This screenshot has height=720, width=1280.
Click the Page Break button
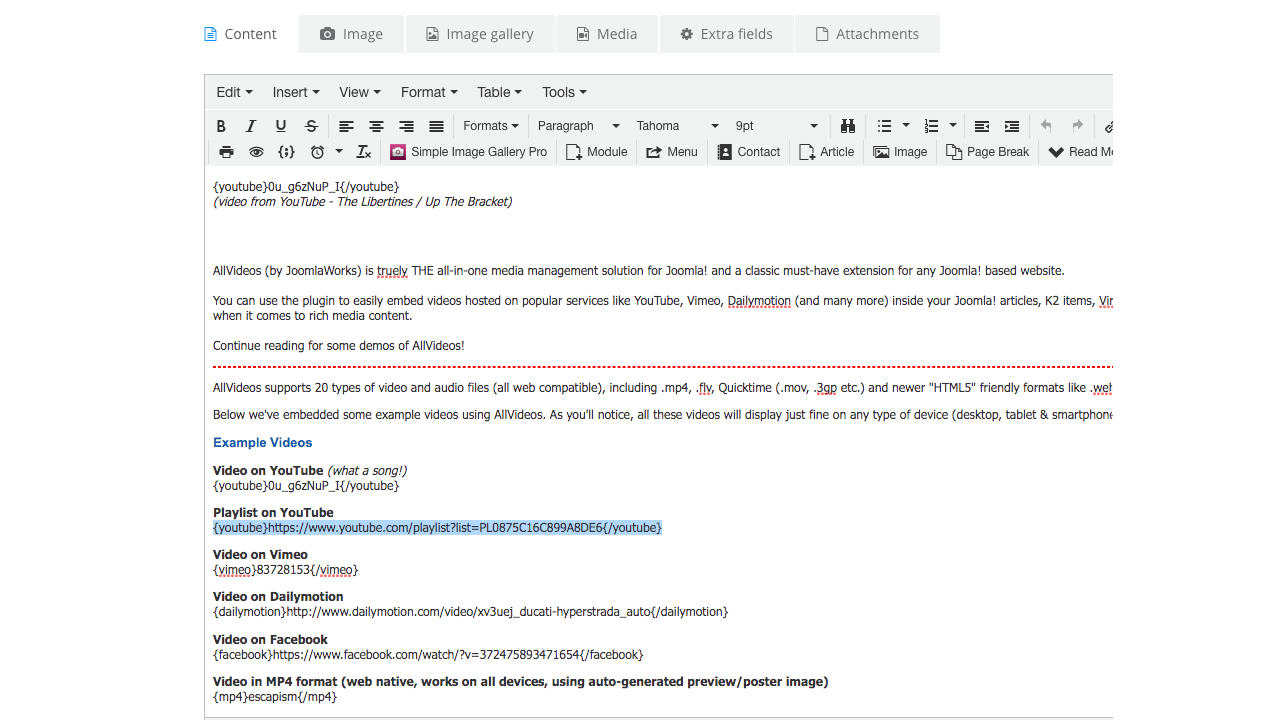(987, 152)
